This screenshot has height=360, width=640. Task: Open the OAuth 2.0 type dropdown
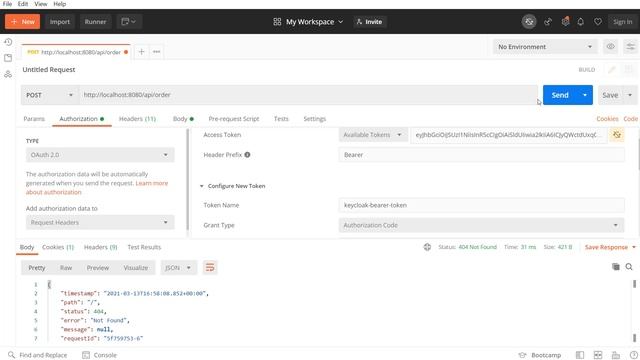[100, 155]
